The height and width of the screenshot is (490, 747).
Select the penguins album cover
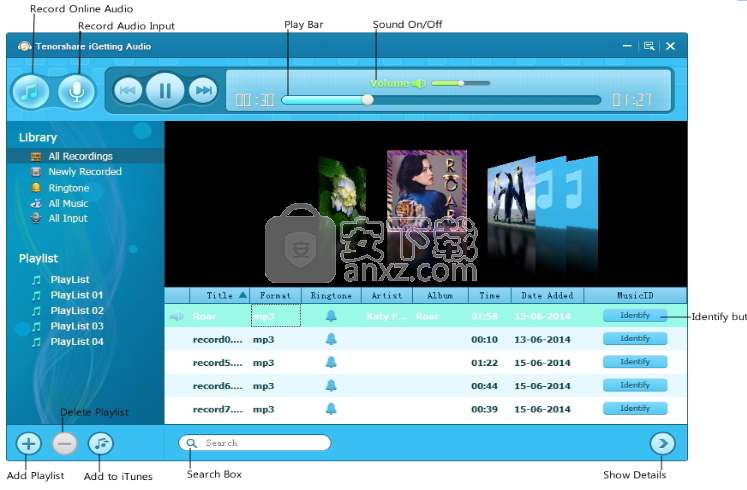[x=512, y=193]
